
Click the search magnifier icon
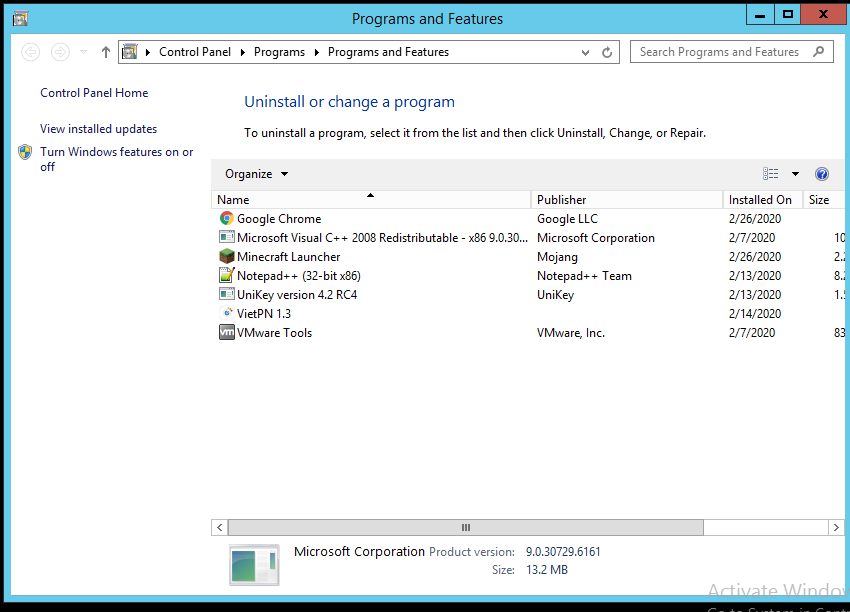click(x=819, y=51)
